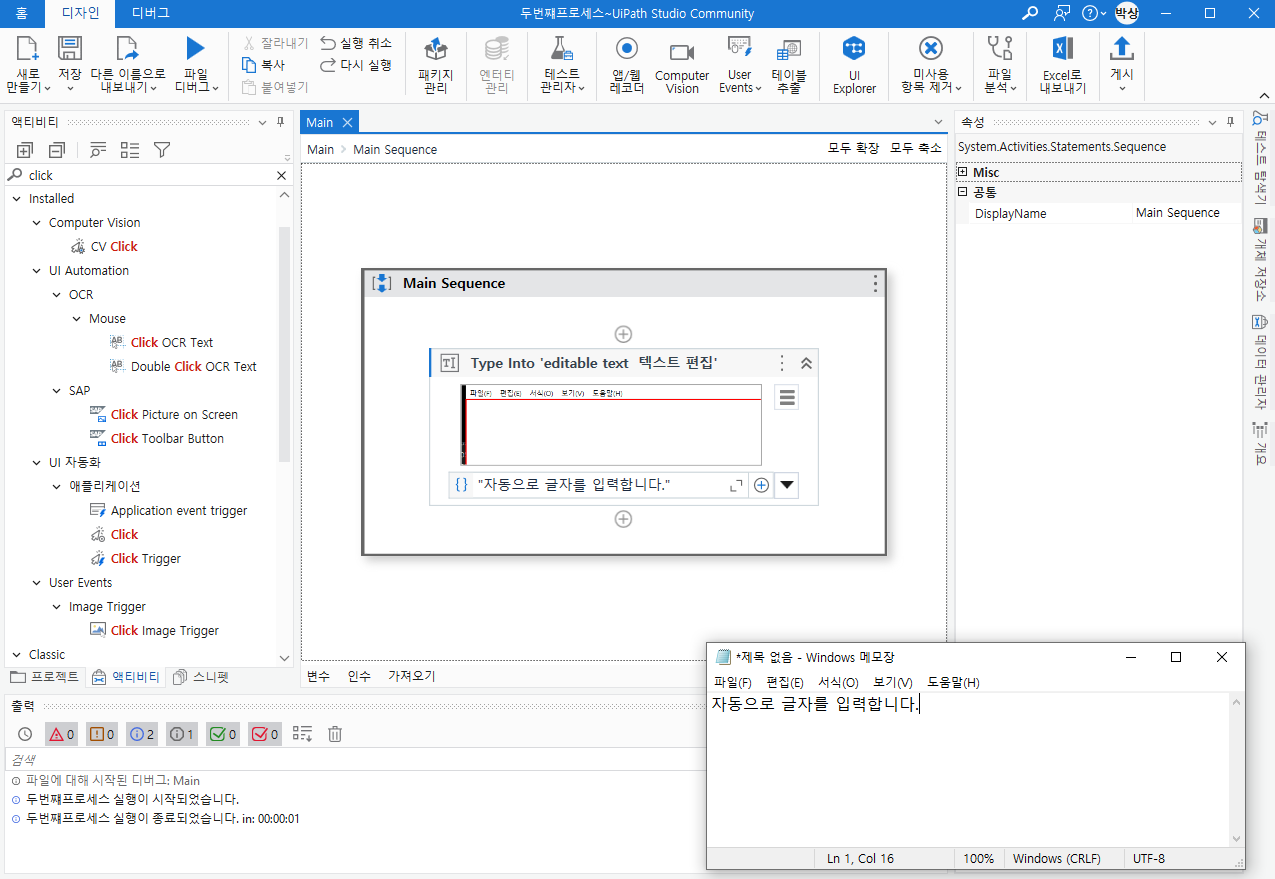The height and width of the screenshot is (879, 1275).
Task: Open the Table Extraction (테이블 추출) icon
Action: point(789,49)
